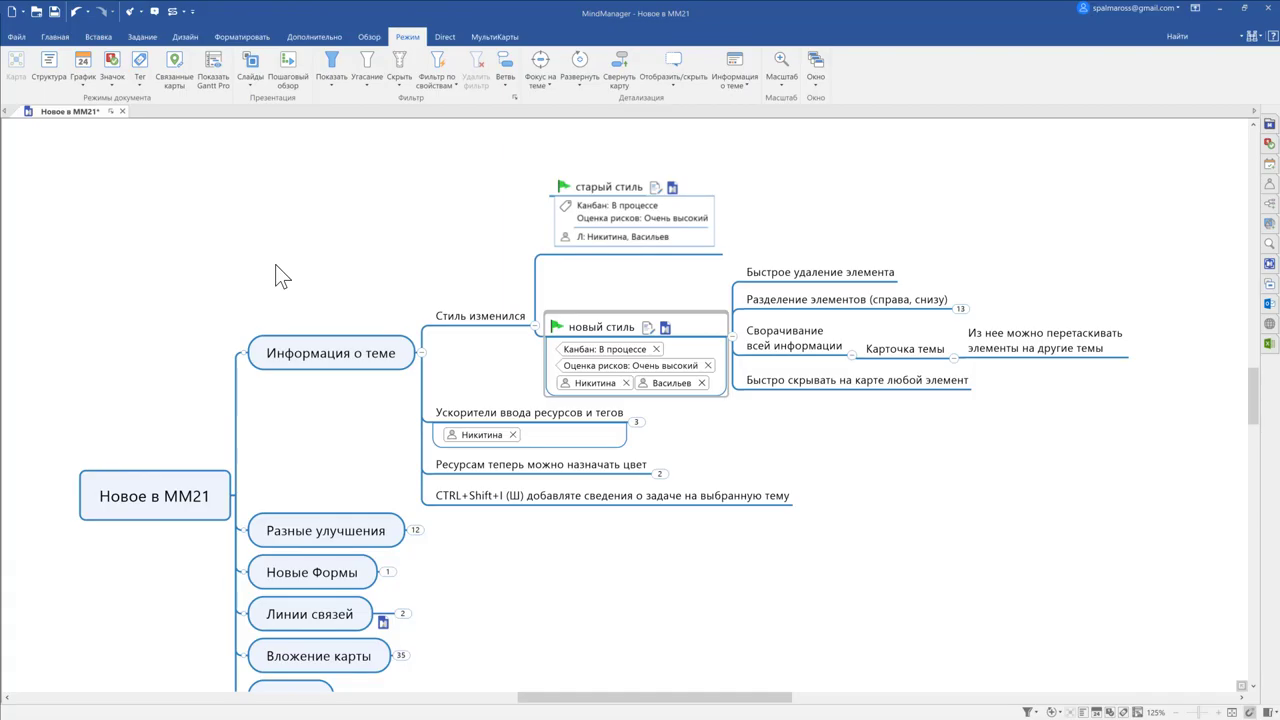1280x720 pixels.
Task: Open Связанные карты view
Action: click(174, 71)
